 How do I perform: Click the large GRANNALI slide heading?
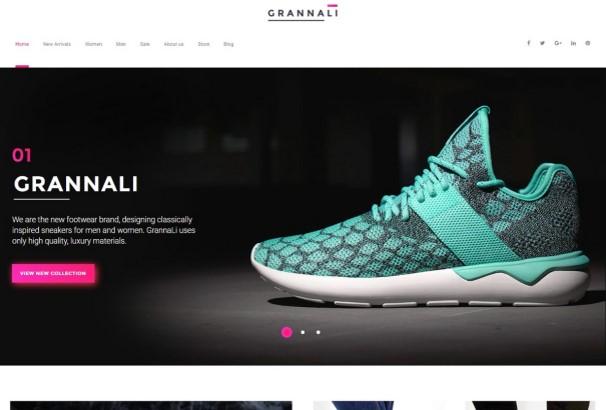point(76,184)
